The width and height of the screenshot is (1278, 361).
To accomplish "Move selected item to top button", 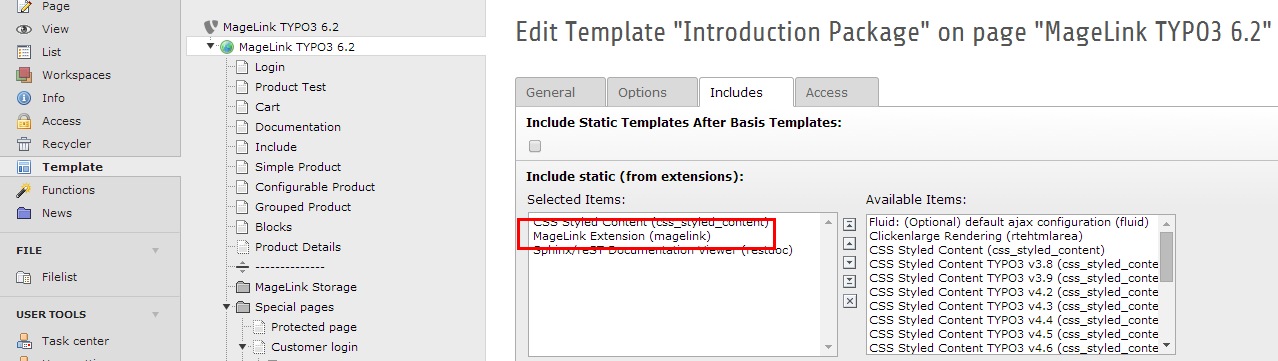I will 850,225.
